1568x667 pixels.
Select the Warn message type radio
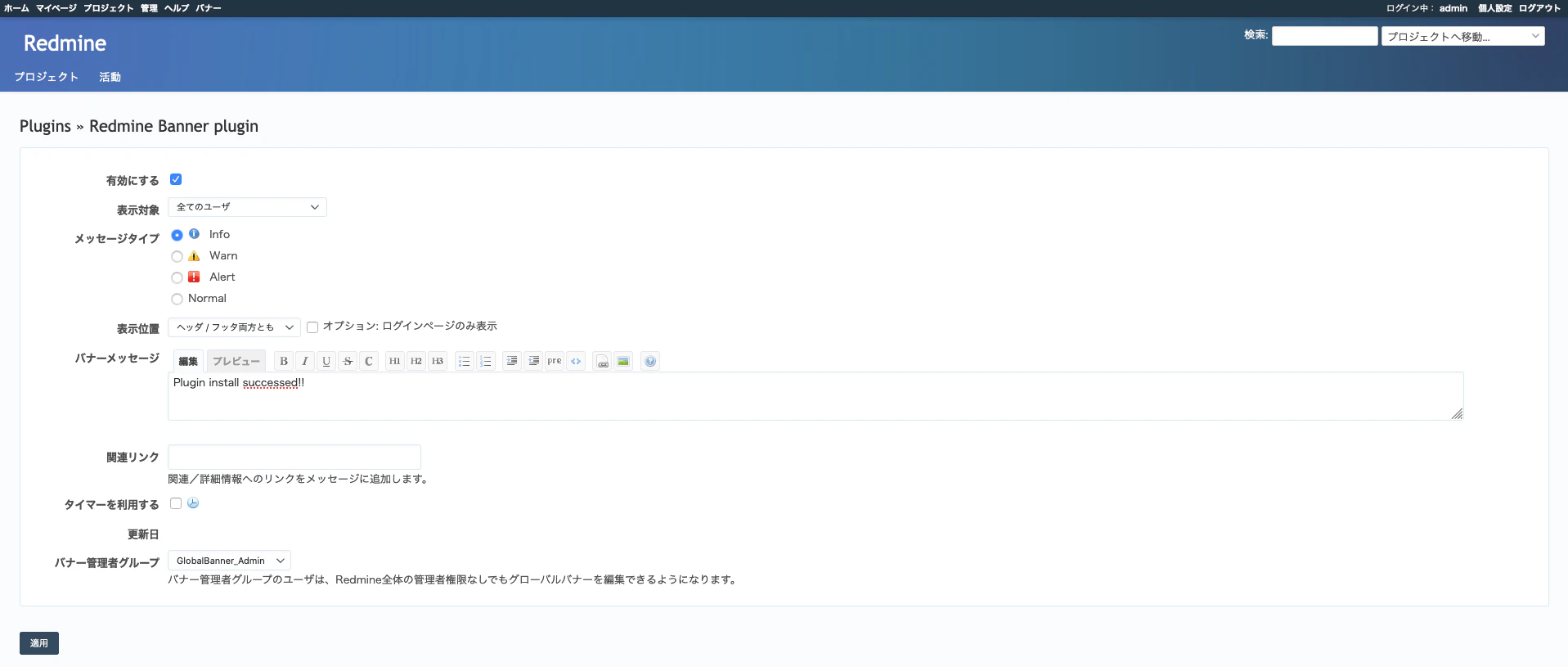tap(177, 256)
